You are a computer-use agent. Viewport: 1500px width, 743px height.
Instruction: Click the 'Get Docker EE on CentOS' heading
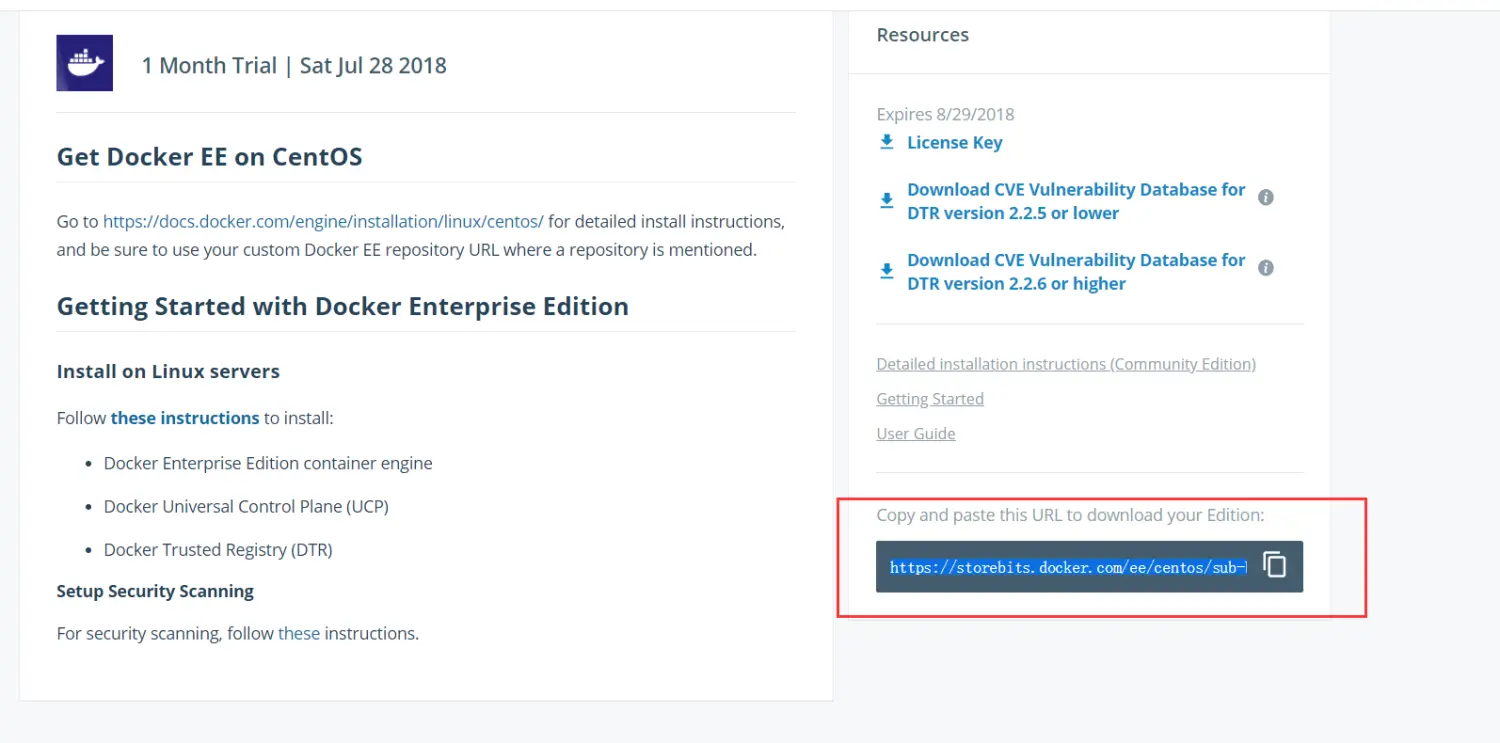209,157
